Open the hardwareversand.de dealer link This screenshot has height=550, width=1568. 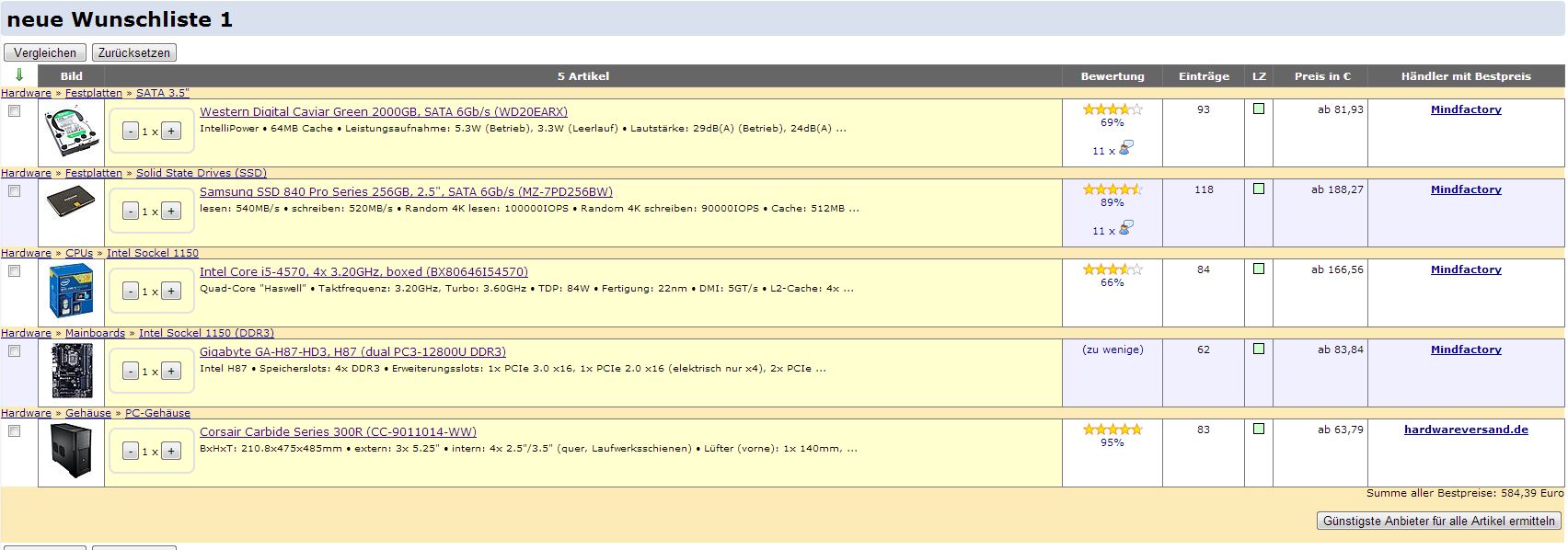pos(1466,430)
